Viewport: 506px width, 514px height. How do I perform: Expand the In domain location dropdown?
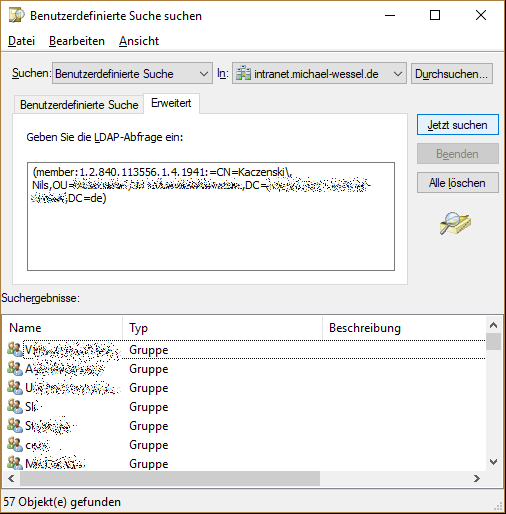319,73
